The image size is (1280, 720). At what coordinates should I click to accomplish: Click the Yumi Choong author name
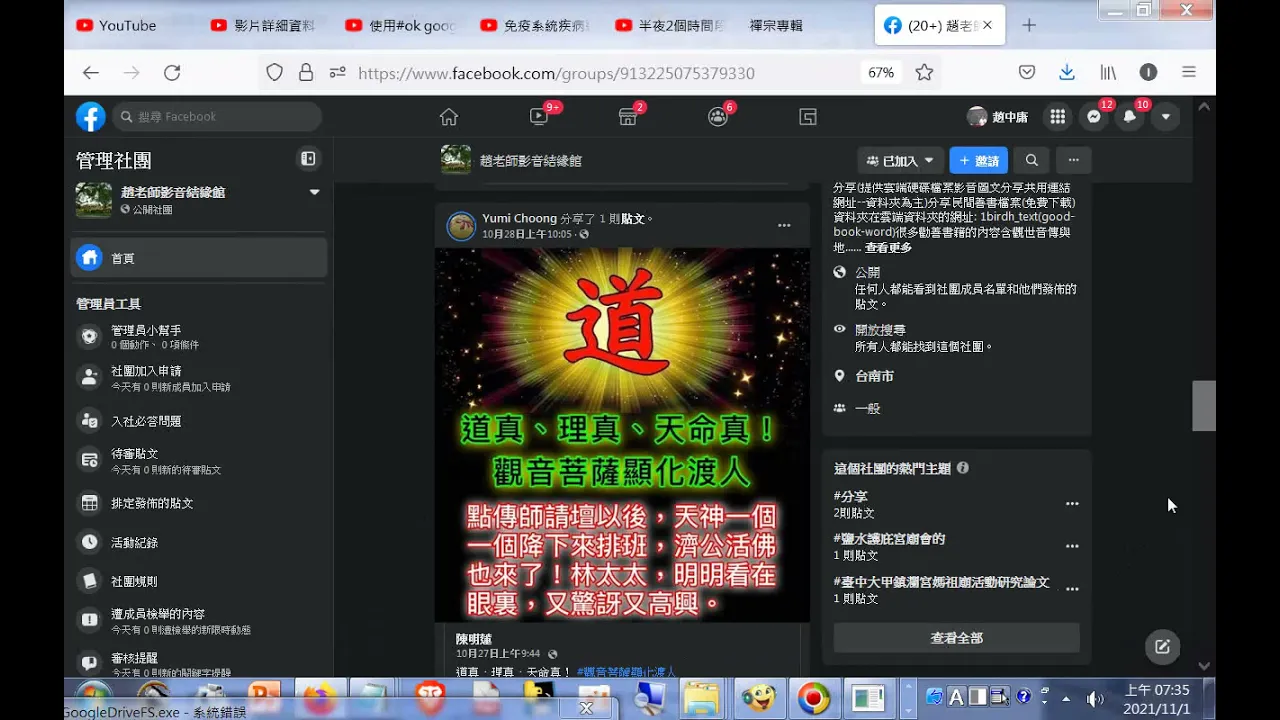(519, 218)
